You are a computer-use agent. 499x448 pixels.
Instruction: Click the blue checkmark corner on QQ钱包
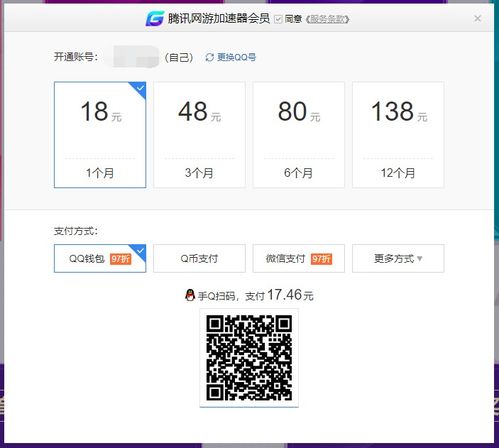(x=139, y=251)
